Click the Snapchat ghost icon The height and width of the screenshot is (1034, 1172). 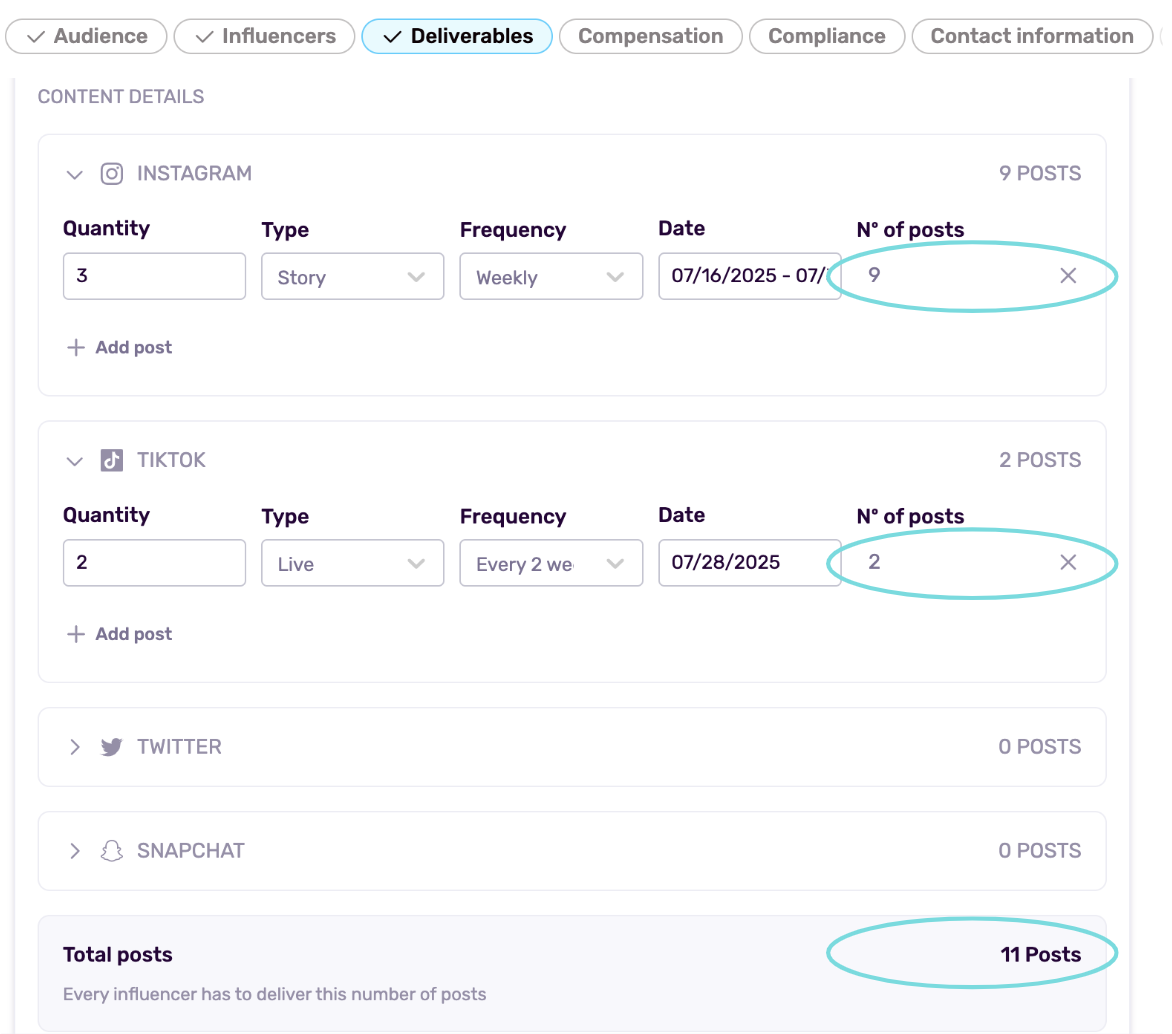pos(112,851)
